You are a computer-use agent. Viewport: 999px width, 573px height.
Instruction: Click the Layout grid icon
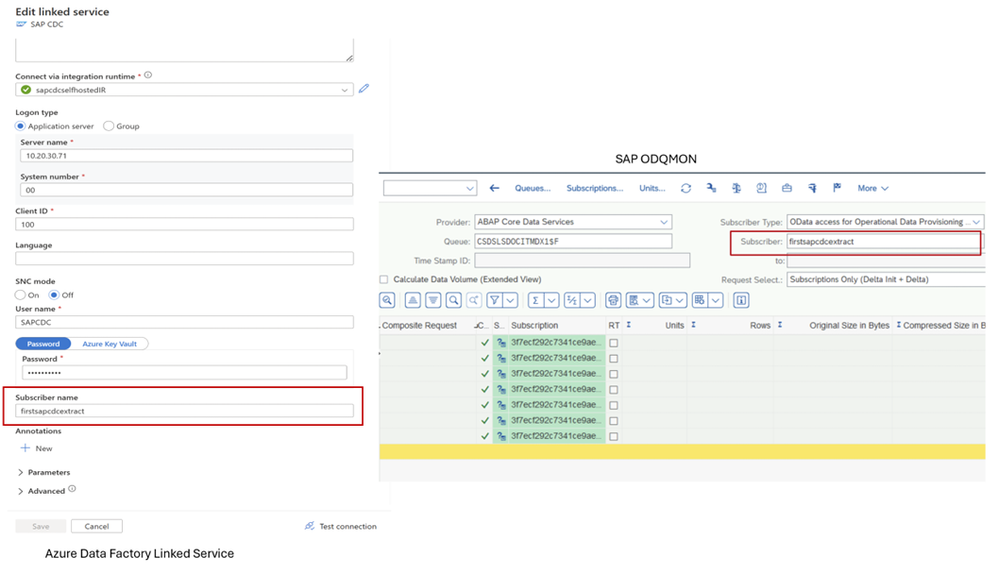(x=700, y=300)
